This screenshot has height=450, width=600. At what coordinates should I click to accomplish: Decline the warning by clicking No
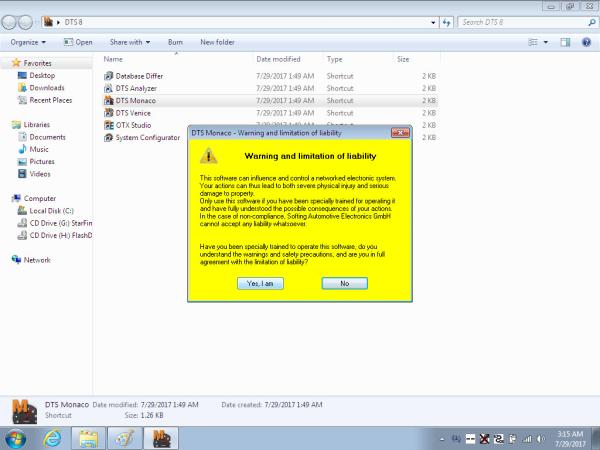pos(345,284)
